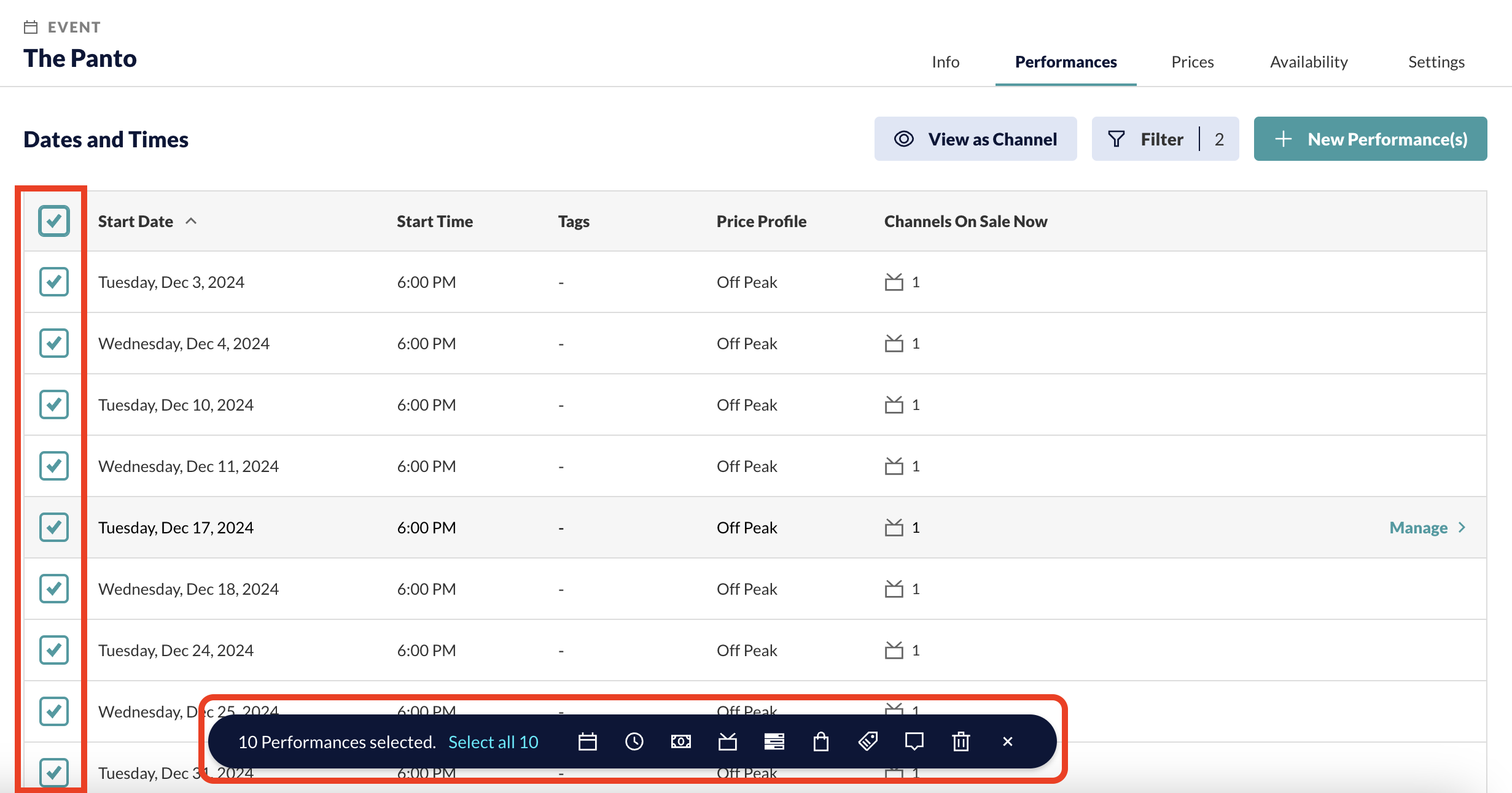Image resolution: width=1512 pixels, height=793 pixels.
Task: Click the funnel icon on the Filter button
Action: [1116, 139]
